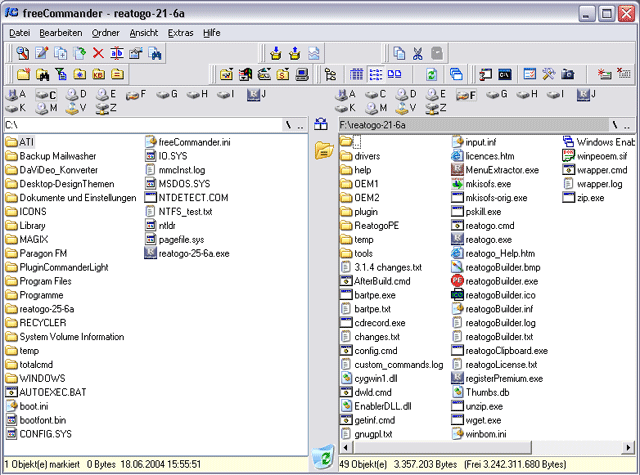Viewport: 640px width, 475px height.
Task: Click the root backslash button in left path bar
Action: point(289,125)
